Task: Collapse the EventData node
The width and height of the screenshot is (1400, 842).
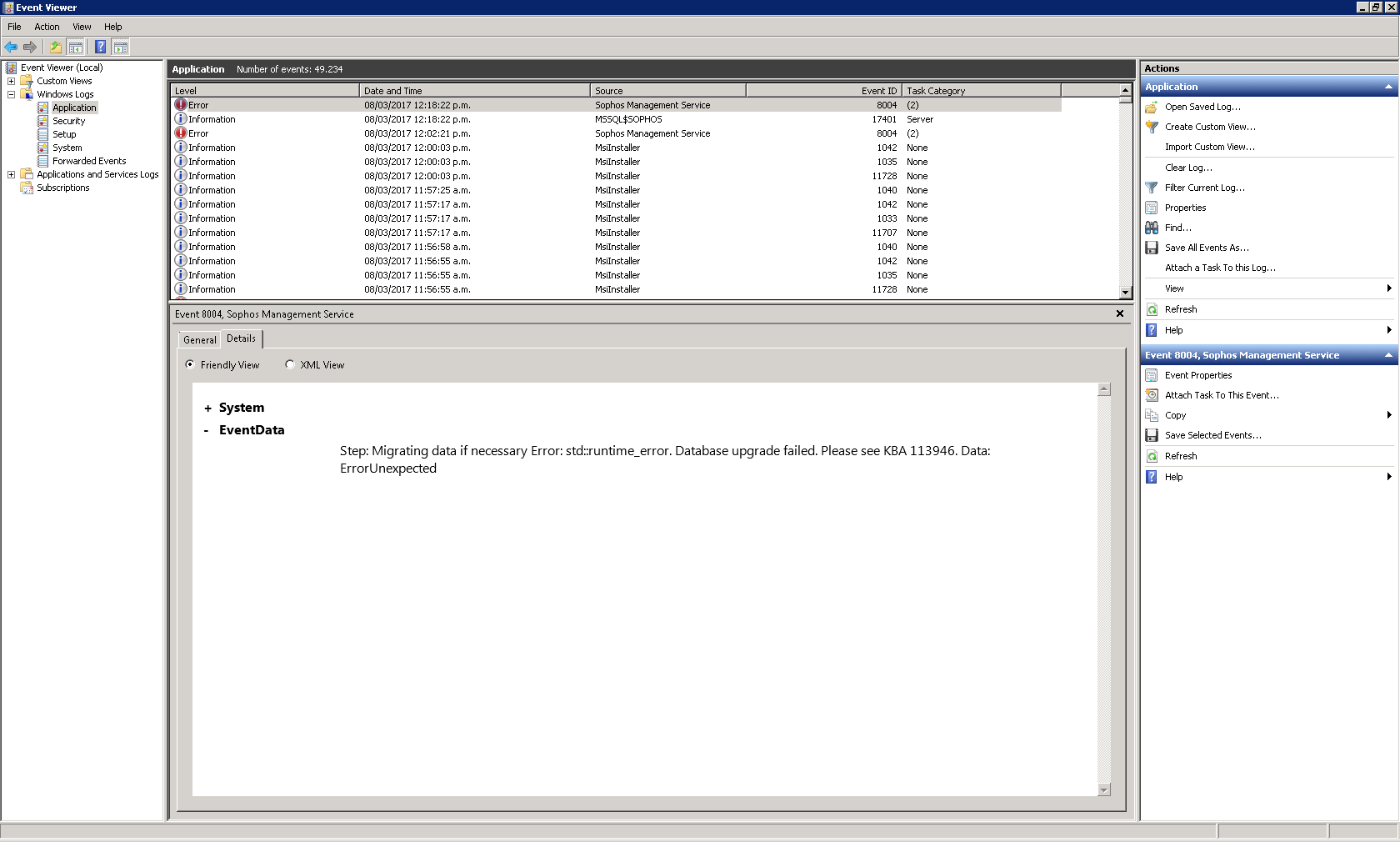Action: click(207, 431)
